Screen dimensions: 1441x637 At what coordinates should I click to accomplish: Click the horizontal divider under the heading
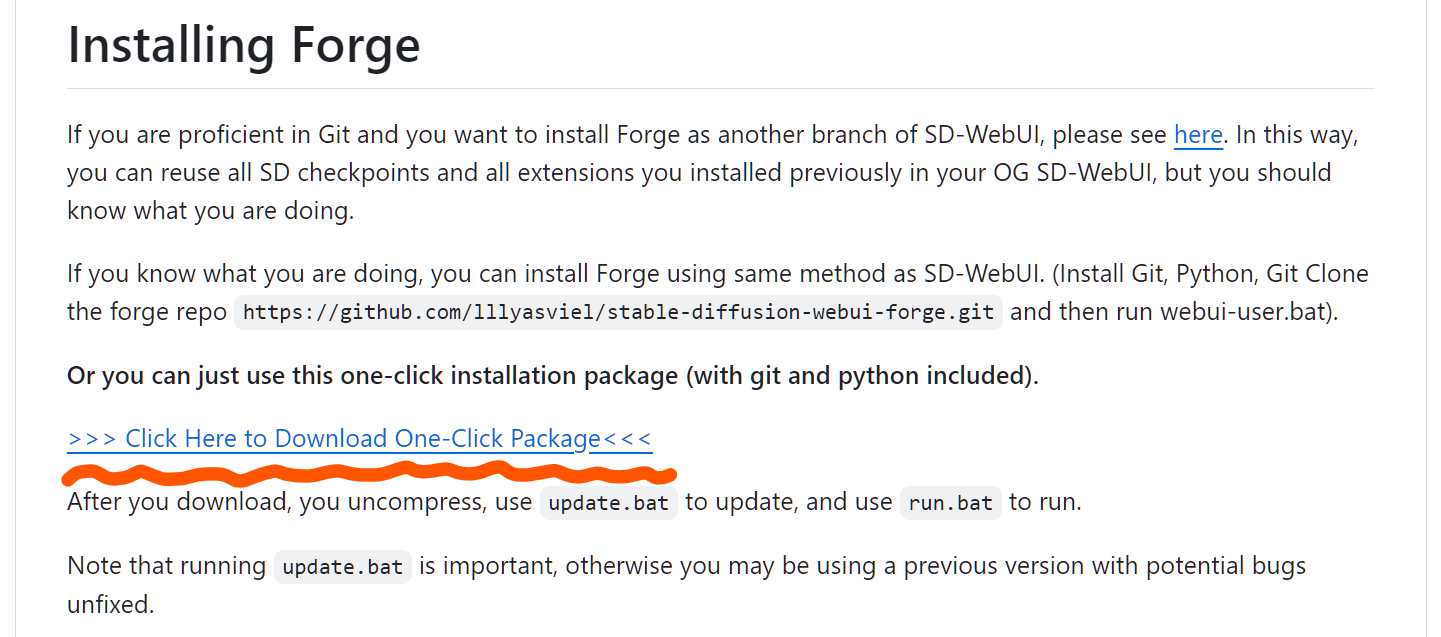pyautogui.click(x=720, y=88)
